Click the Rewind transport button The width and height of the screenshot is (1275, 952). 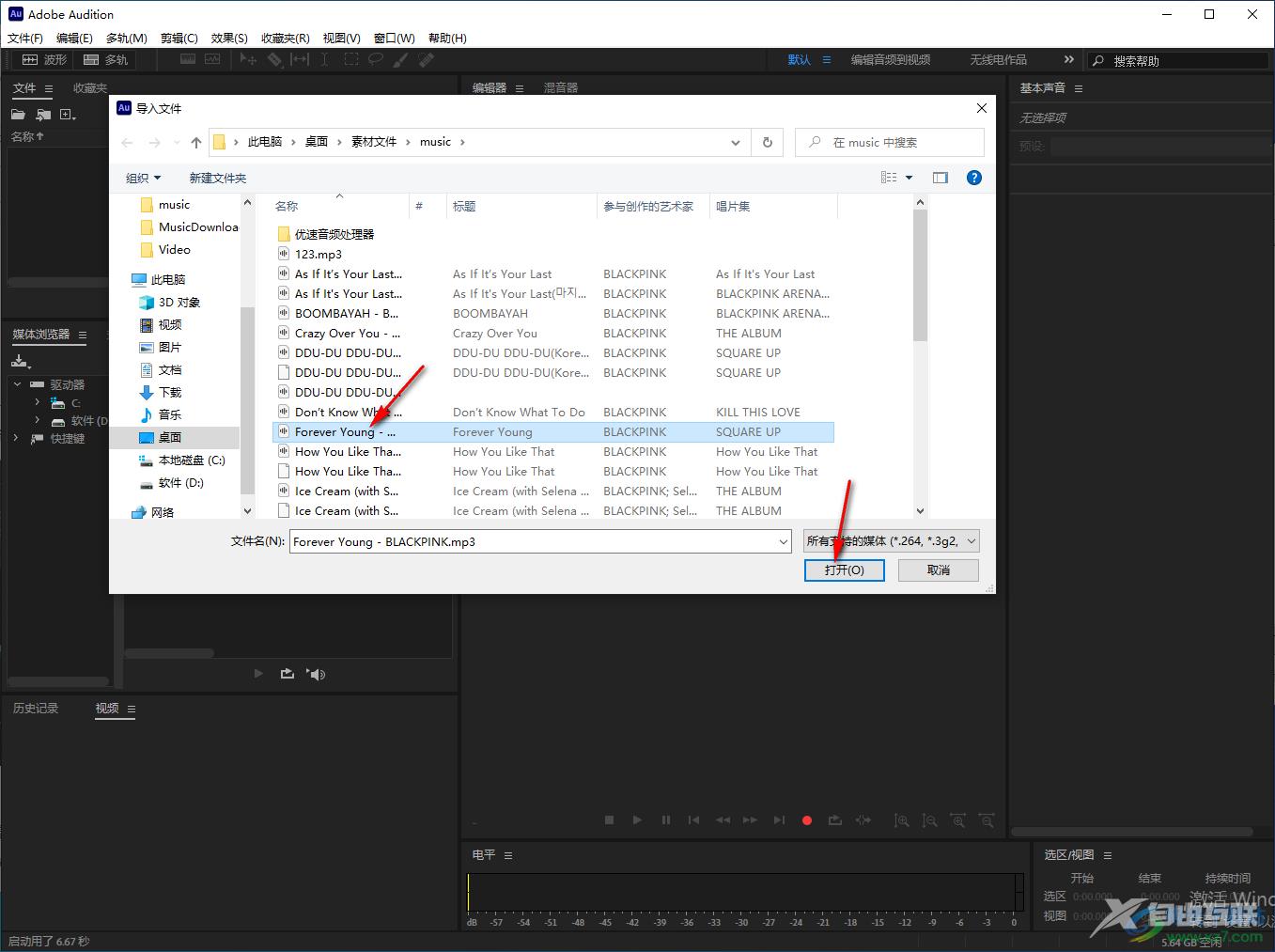coord(723,820)
